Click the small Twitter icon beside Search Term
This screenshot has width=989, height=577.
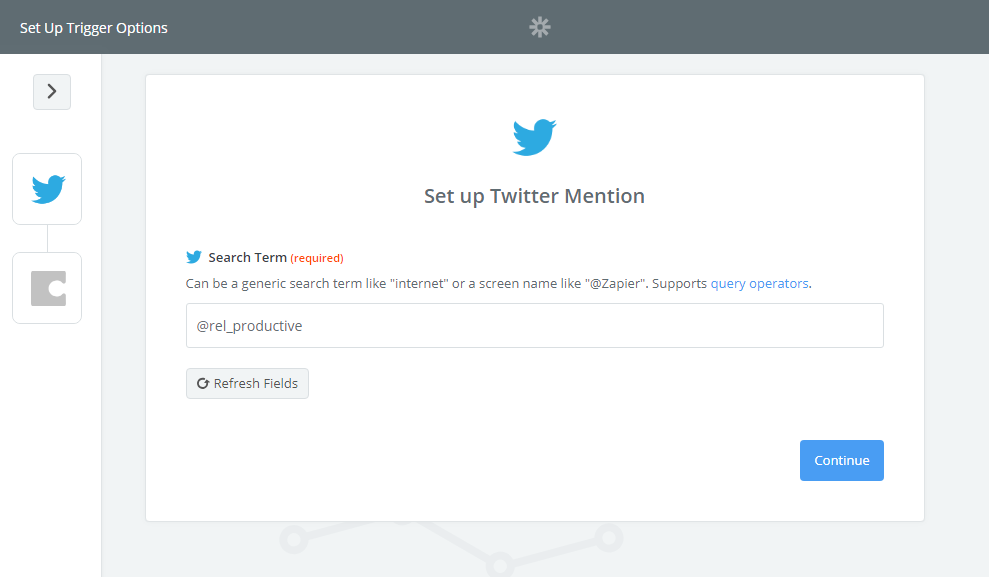coord(194,257)
